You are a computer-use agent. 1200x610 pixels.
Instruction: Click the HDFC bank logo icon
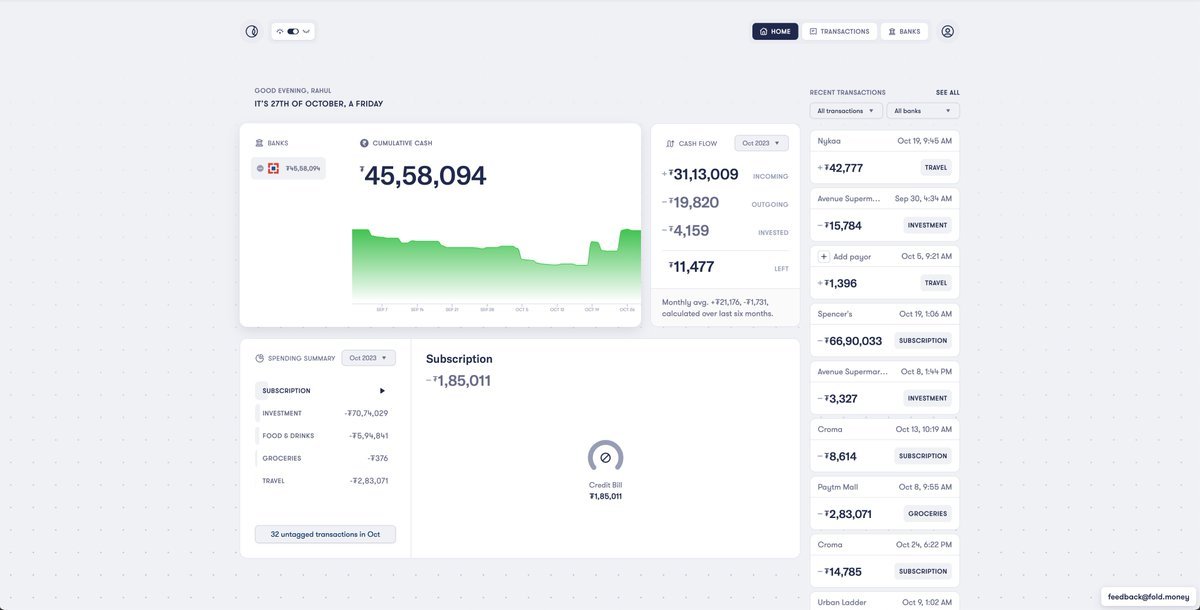pyautogui.click(x=273, y=168)
